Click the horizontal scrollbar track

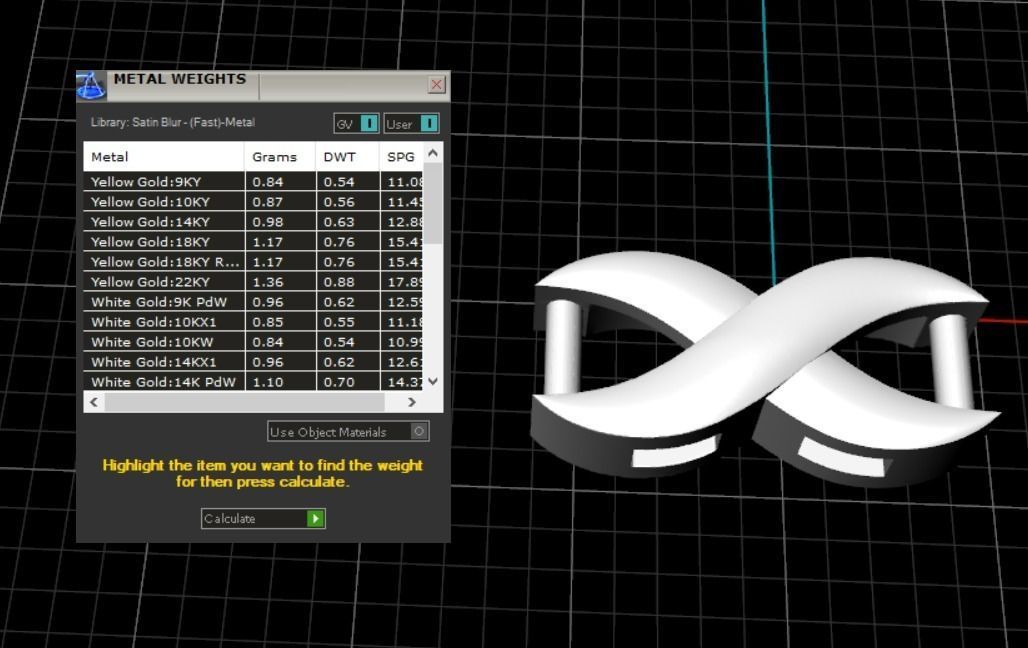244,402
